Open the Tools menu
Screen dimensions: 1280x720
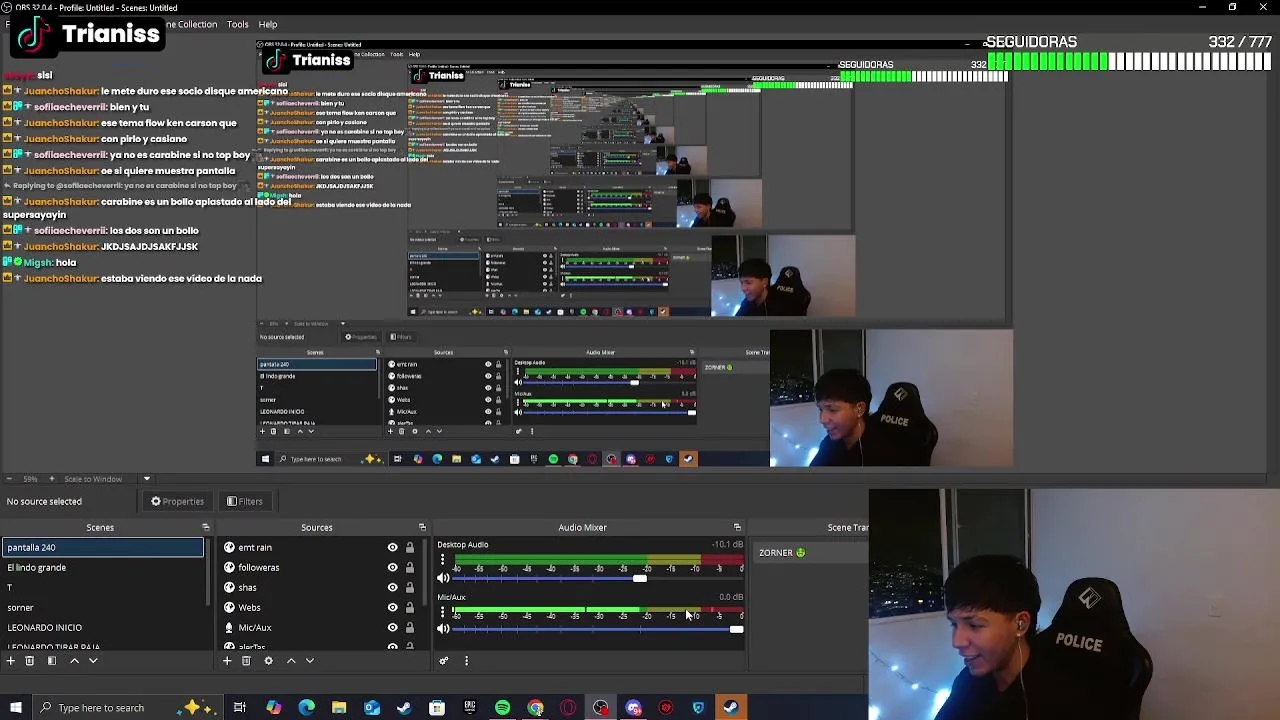pyautogui.click(x=237, y=24)
